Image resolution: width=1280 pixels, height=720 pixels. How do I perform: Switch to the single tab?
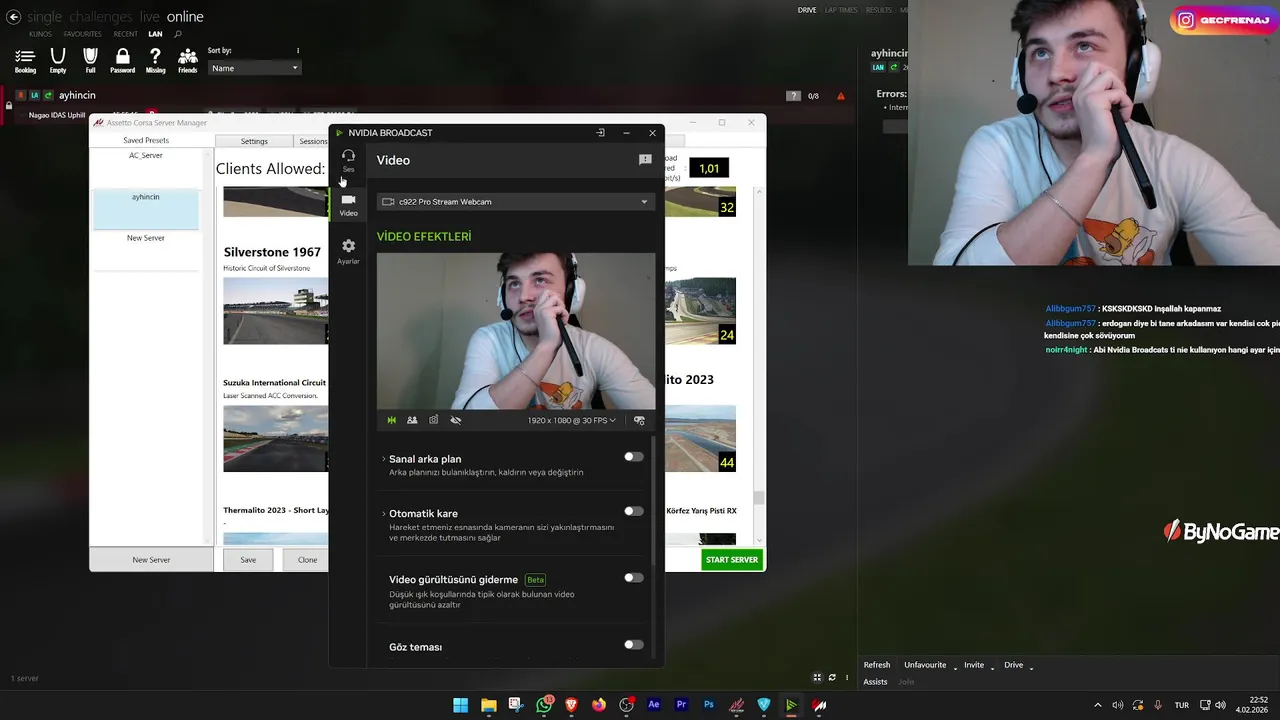(x=44, y=17)
